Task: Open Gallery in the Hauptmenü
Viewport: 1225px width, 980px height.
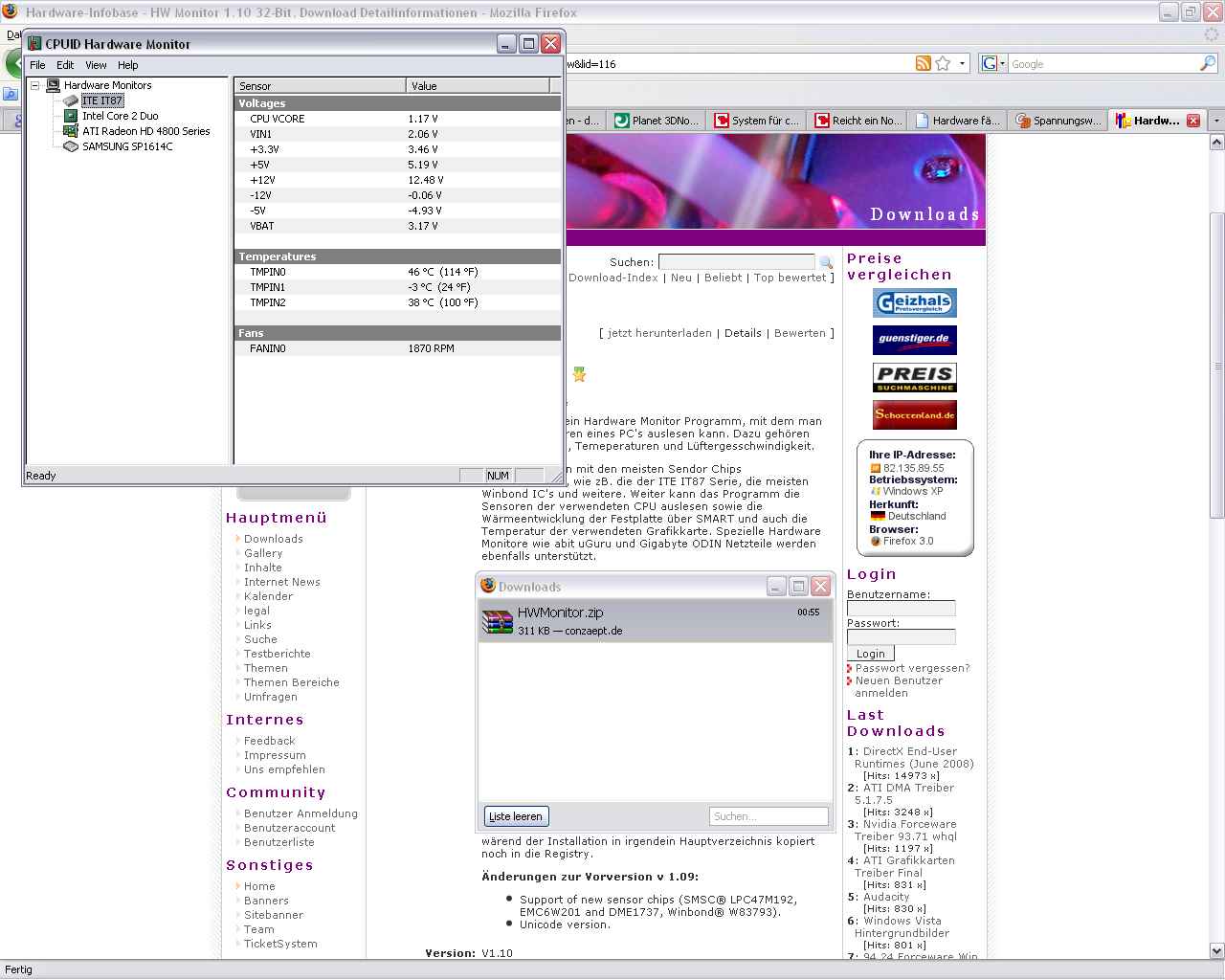Action: (x=263, y=553)
